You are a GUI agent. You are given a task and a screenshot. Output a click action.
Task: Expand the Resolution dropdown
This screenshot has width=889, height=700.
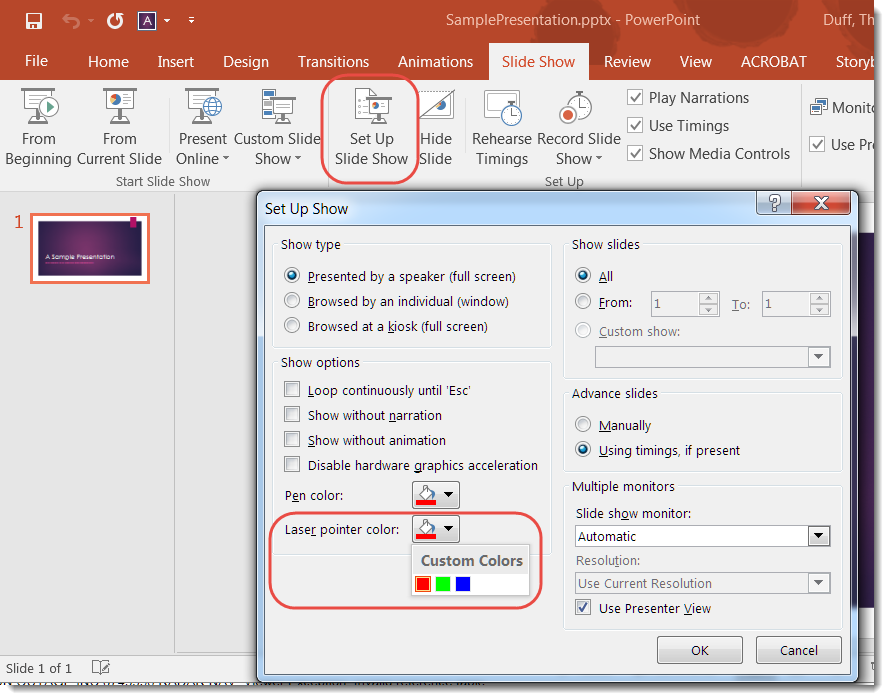[818, 583]
